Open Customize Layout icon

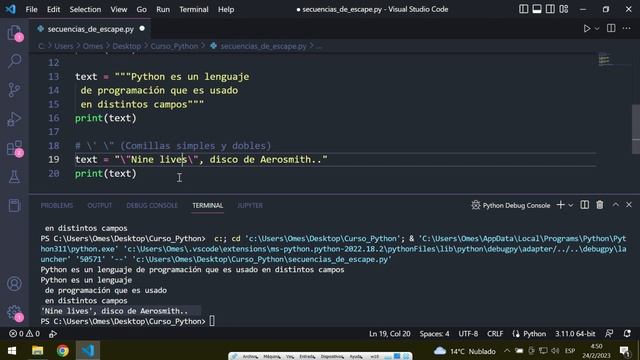564,9
